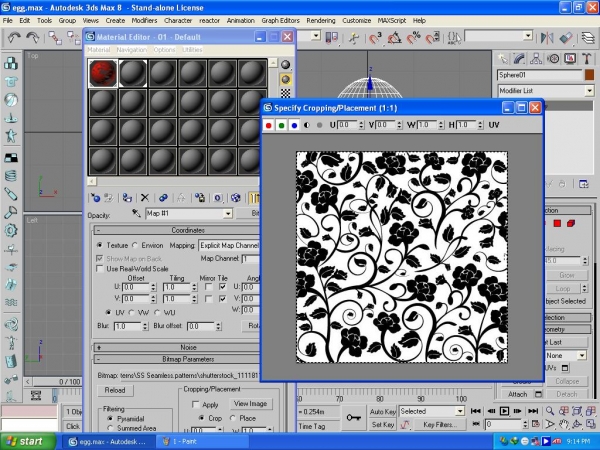Open the Graph Editors menu

click(x=280, y=21)
